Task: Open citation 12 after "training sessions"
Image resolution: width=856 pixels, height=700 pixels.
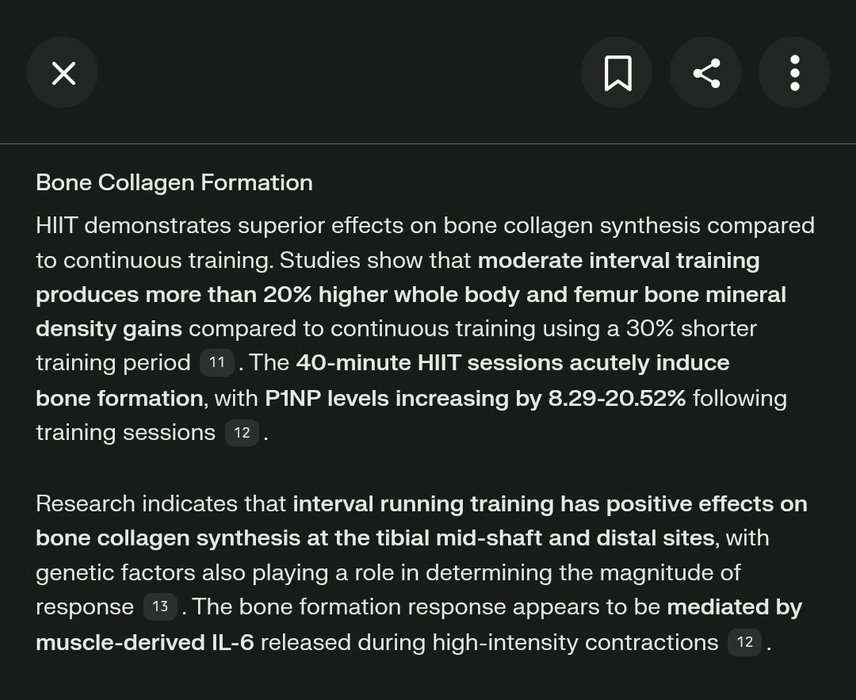Action: pos(241,433)
